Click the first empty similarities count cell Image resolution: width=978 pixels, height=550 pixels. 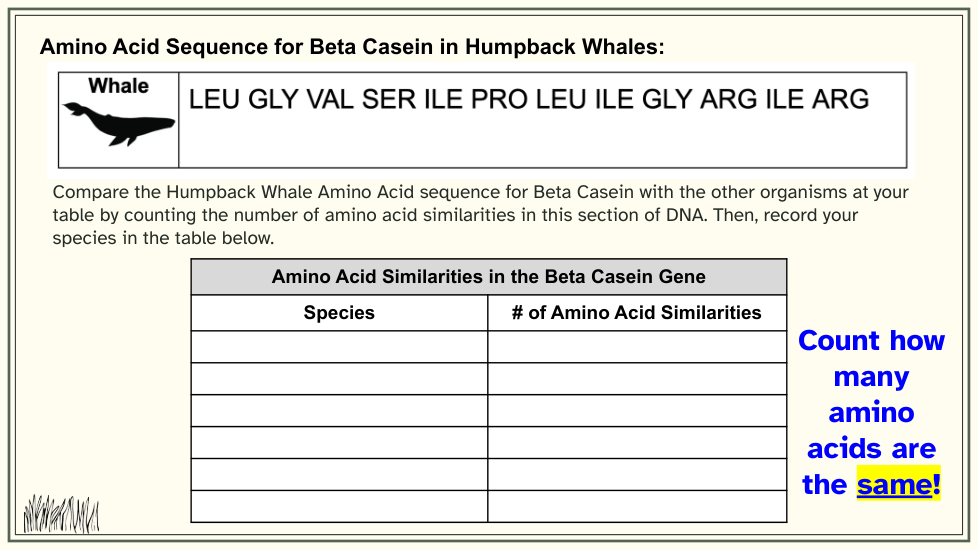[x=637, y=347]
